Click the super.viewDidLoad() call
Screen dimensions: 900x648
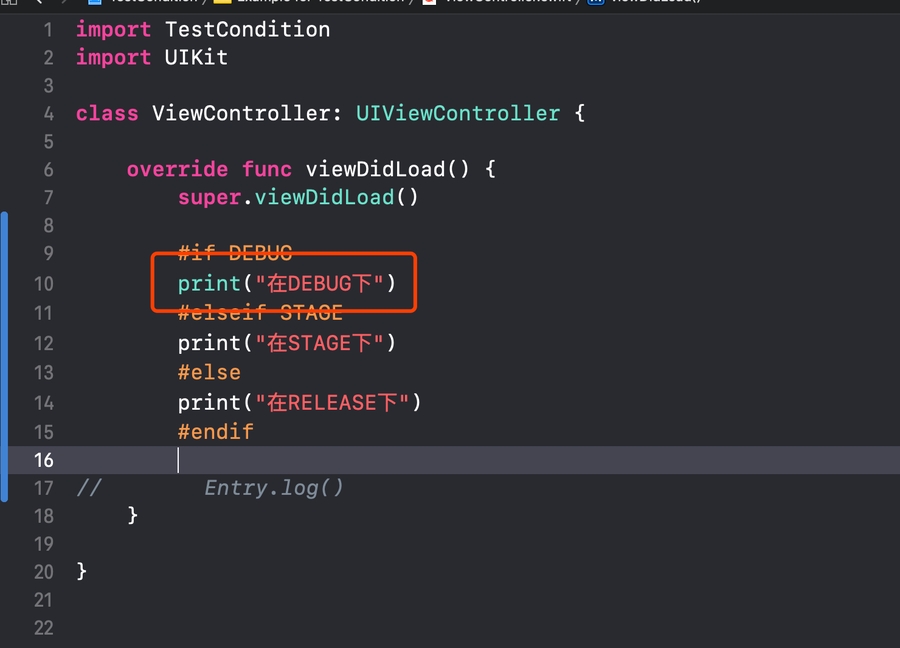tap(298, 198)
